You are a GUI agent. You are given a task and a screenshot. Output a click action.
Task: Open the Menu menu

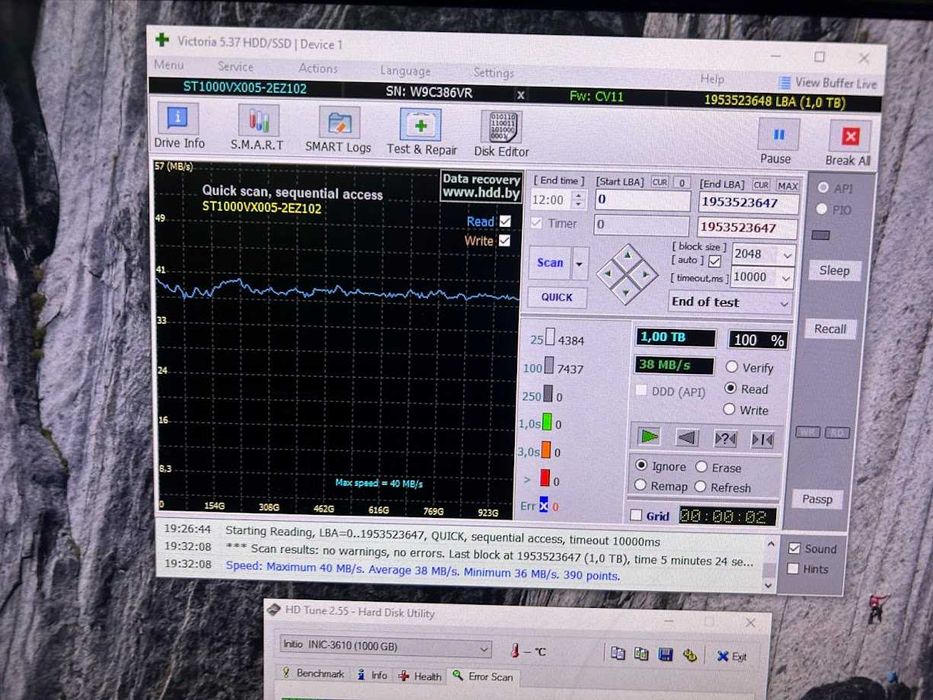click(x=168, y=64)
